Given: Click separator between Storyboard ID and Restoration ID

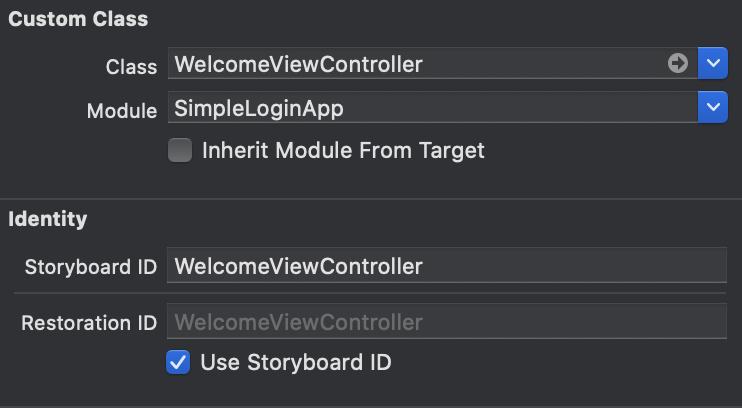Looking at the screenshot, I should 371,294.
